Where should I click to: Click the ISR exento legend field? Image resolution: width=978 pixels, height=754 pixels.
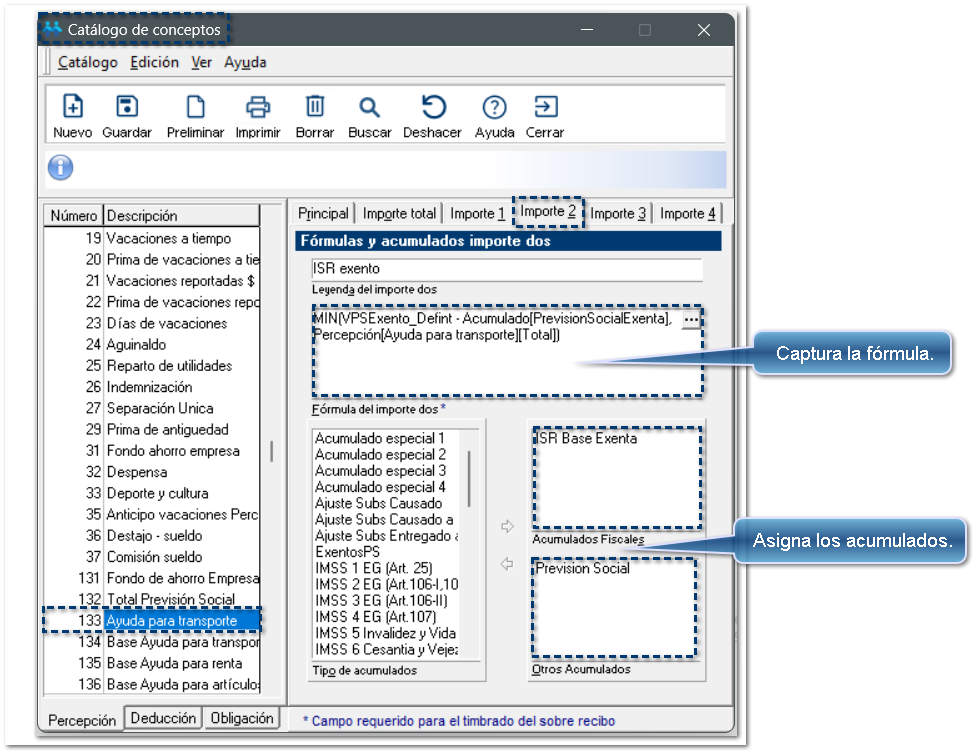506,269
